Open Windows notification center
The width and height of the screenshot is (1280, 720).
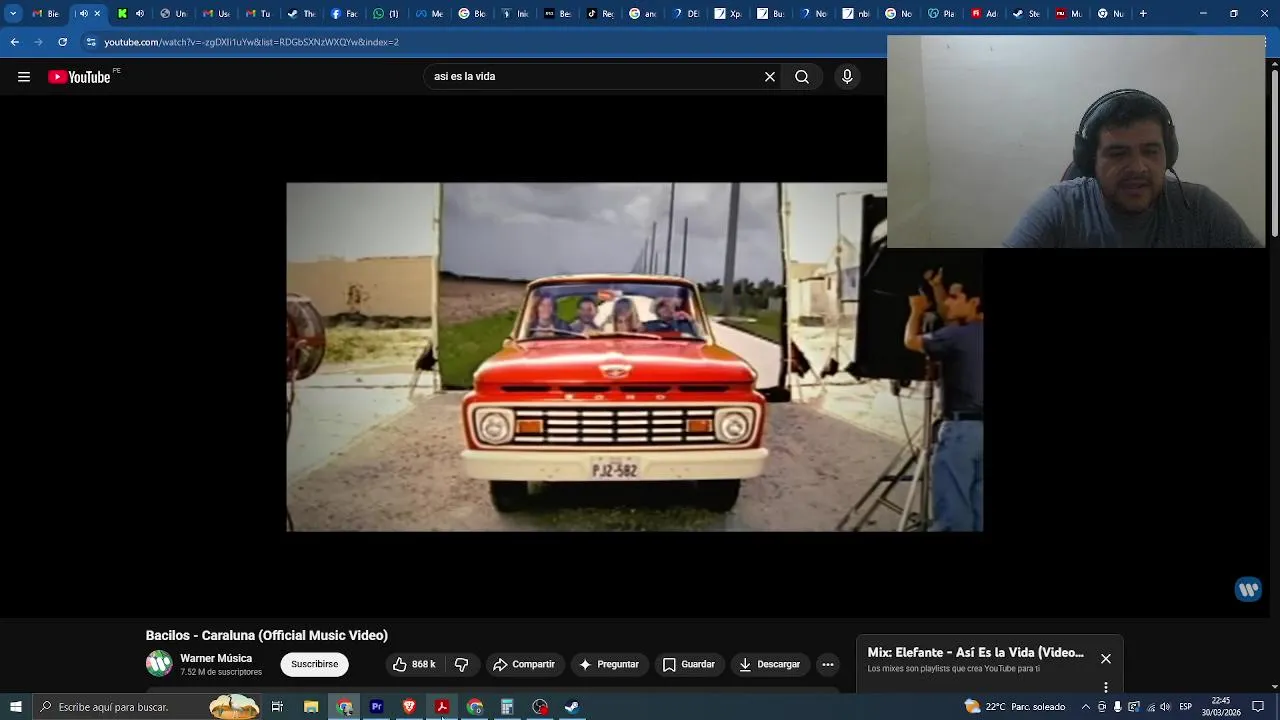[x=1258, y=707]
